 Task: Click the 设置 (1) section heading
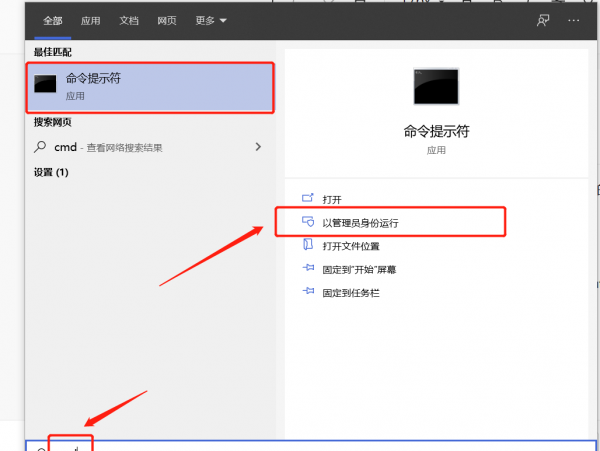click(51, 172)
